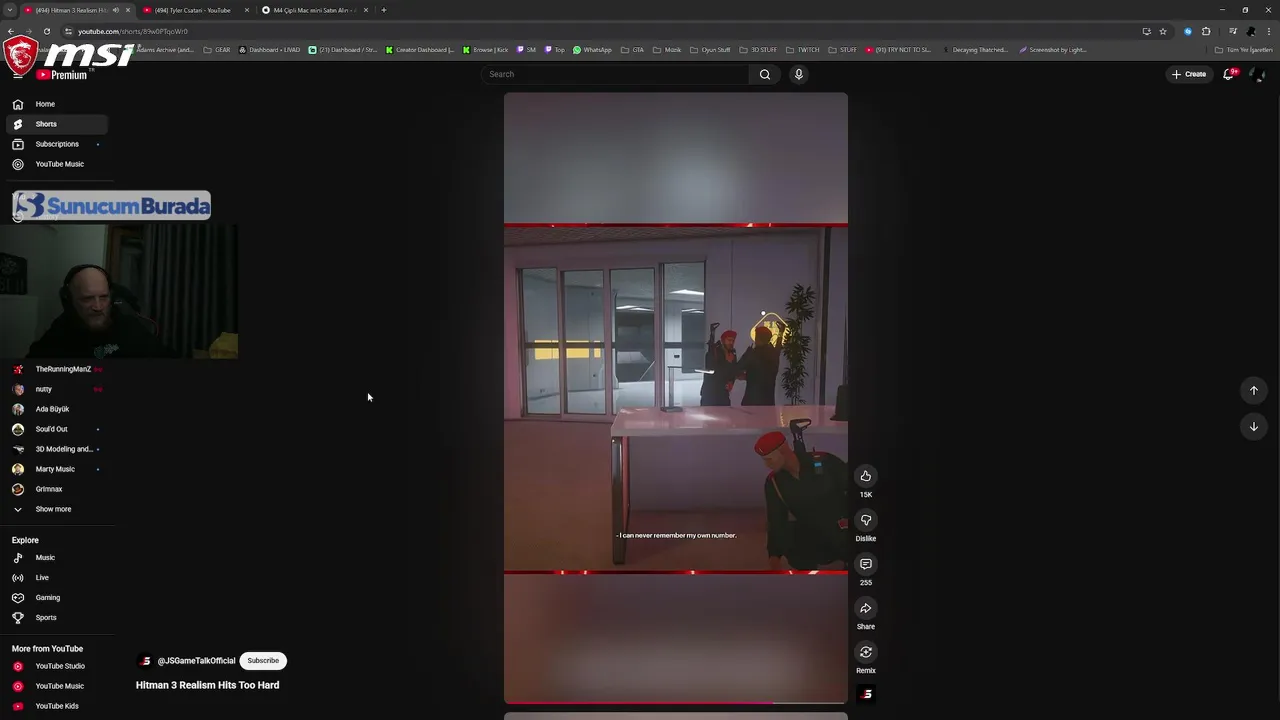Mute the playing Hitman 3 tab
The image size is (1280, 720).
pos(116,10)
